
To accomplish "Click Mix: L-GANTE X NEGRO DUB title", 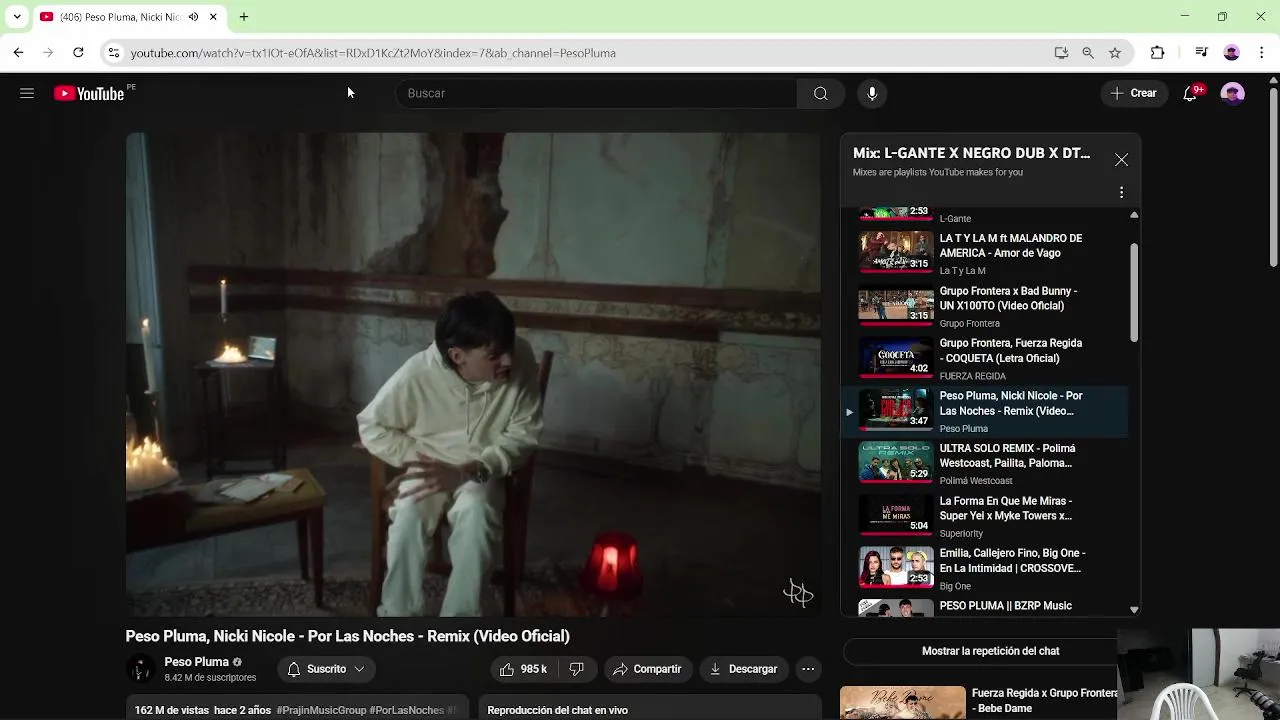I will (x=971, y=153).
